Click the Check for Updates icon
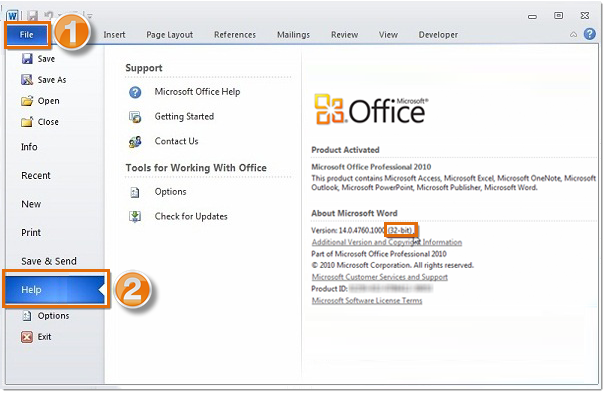The image size is (606, 394). pyautogui.click(x=135, y=217)
